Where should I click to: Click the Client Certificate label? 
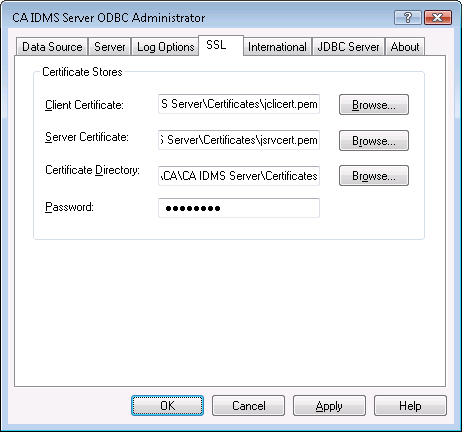click(x=84, y=105)
